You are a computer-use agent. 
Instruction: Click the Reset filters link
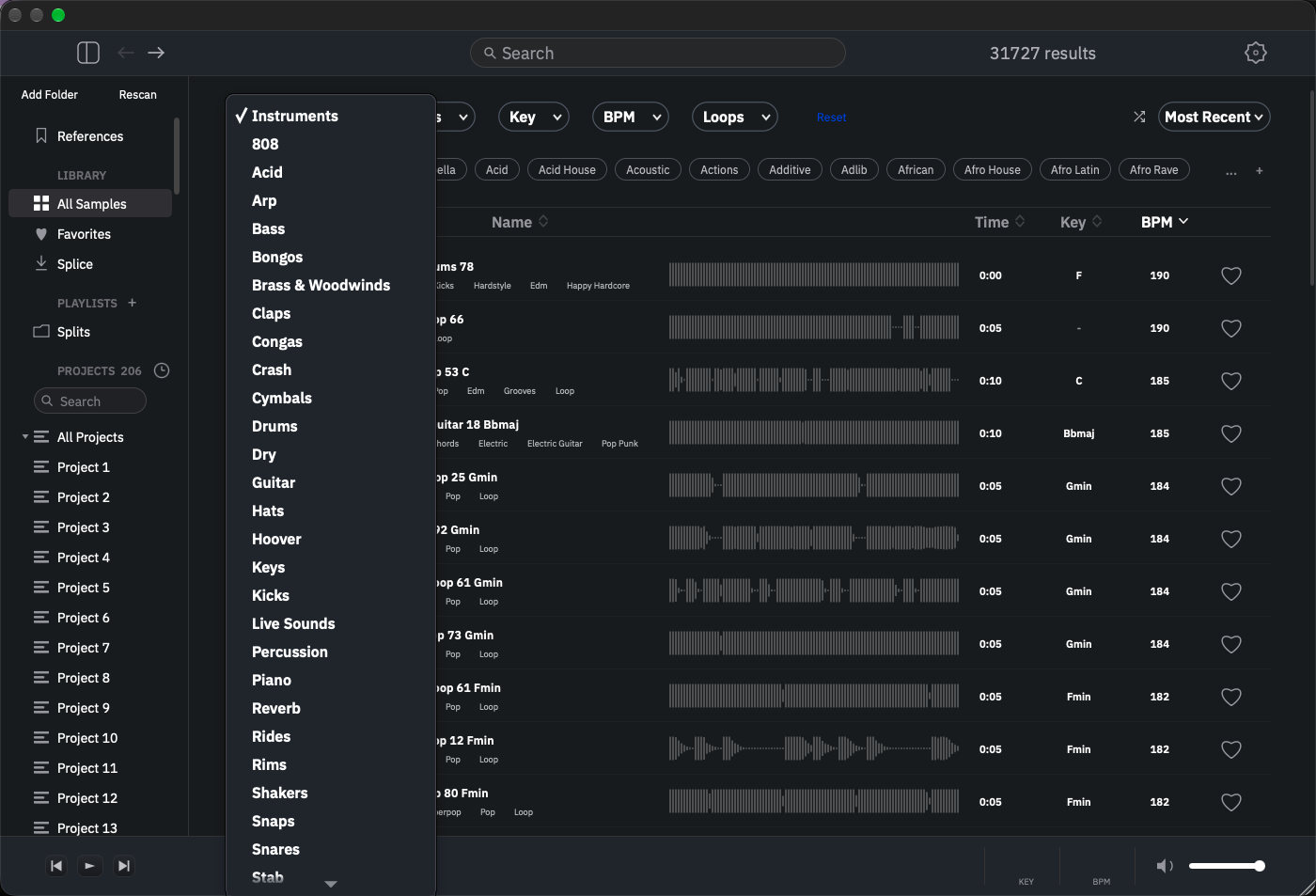pyautogui.click(x=831, y=118)
